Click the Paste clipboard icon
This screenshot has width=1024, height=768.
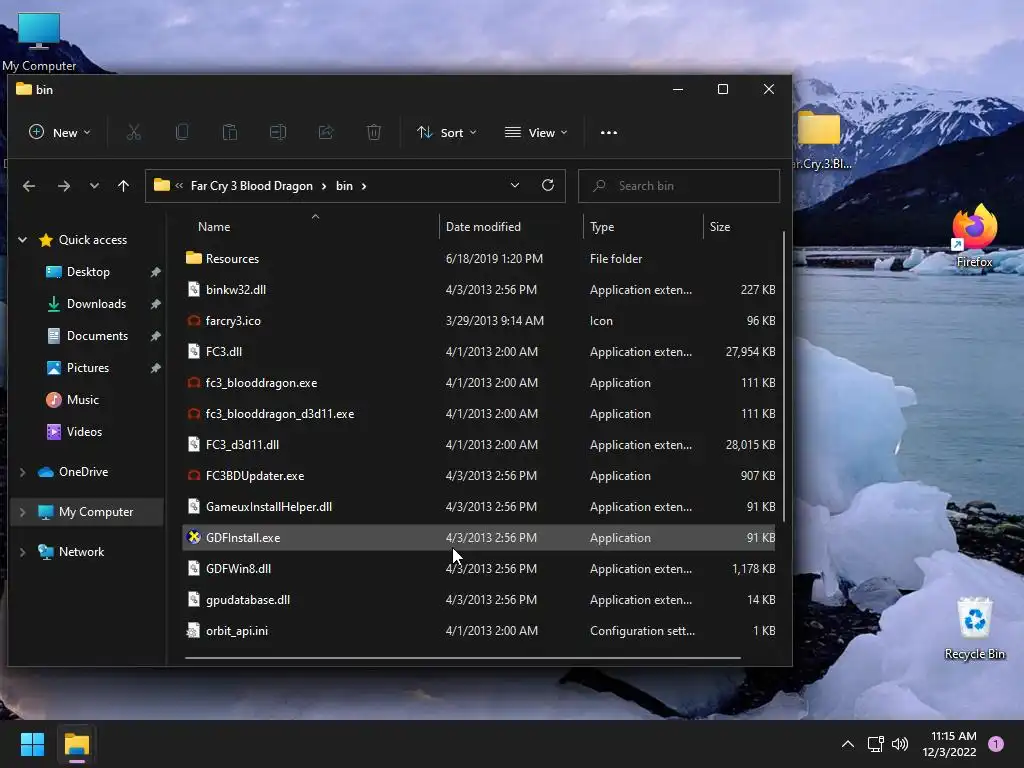coord(230,133)
